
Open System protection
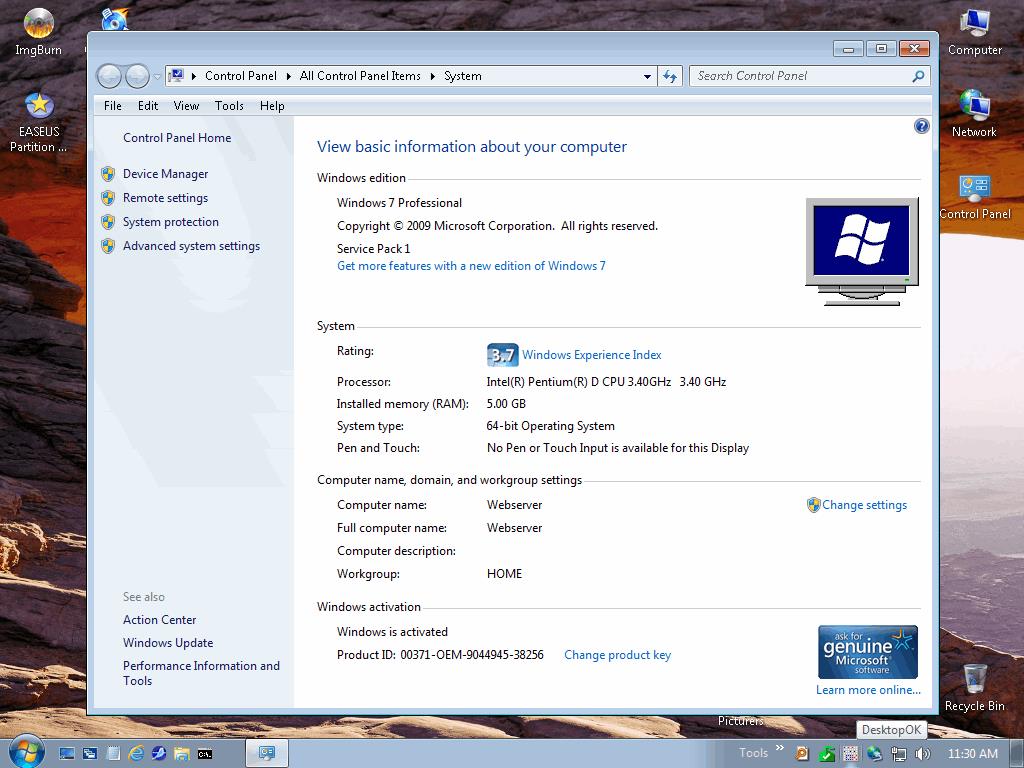170,222
